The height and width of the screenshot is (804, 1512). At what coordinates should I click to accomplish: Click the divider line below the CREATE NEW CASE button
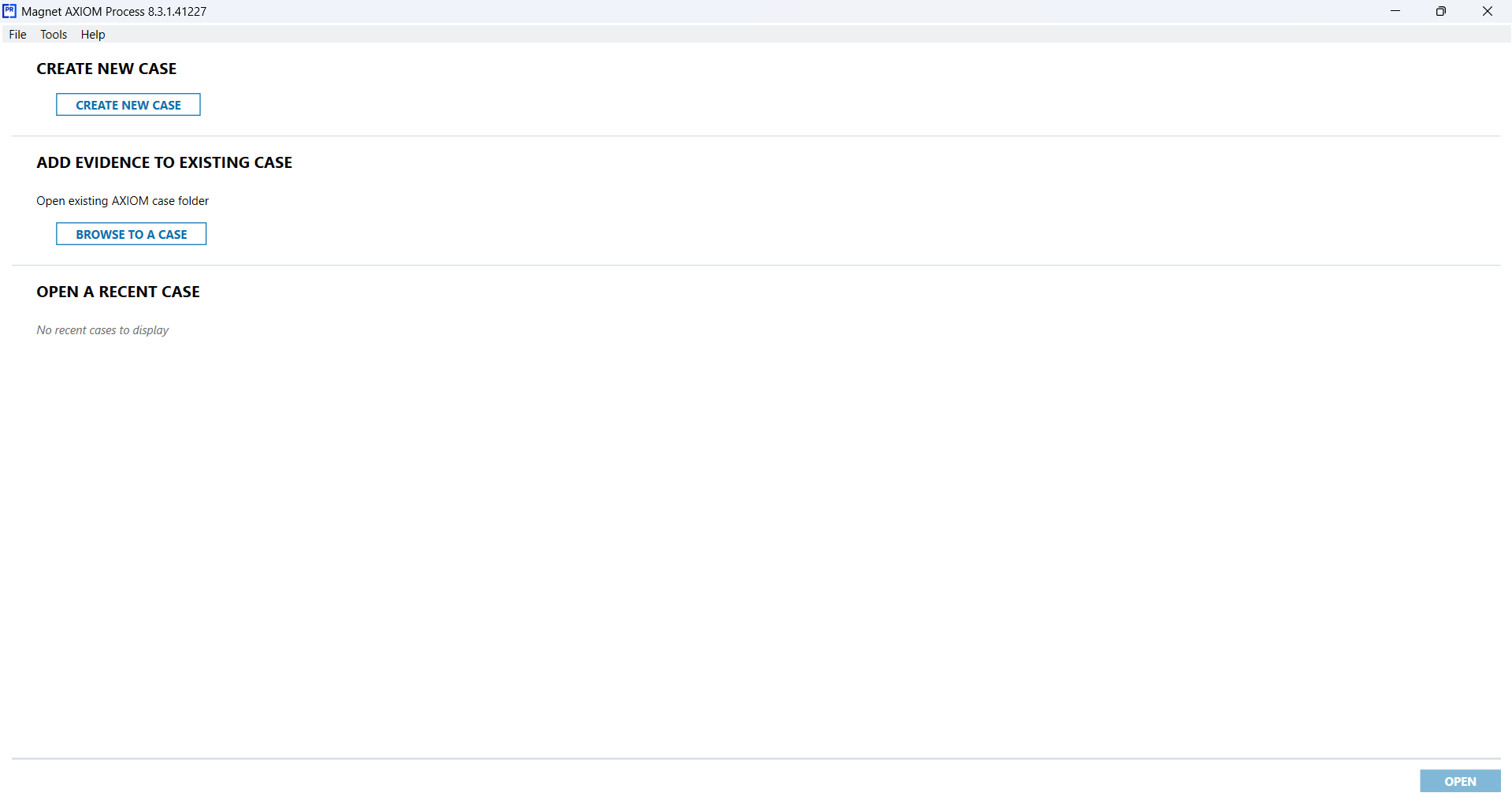[756, 136]
